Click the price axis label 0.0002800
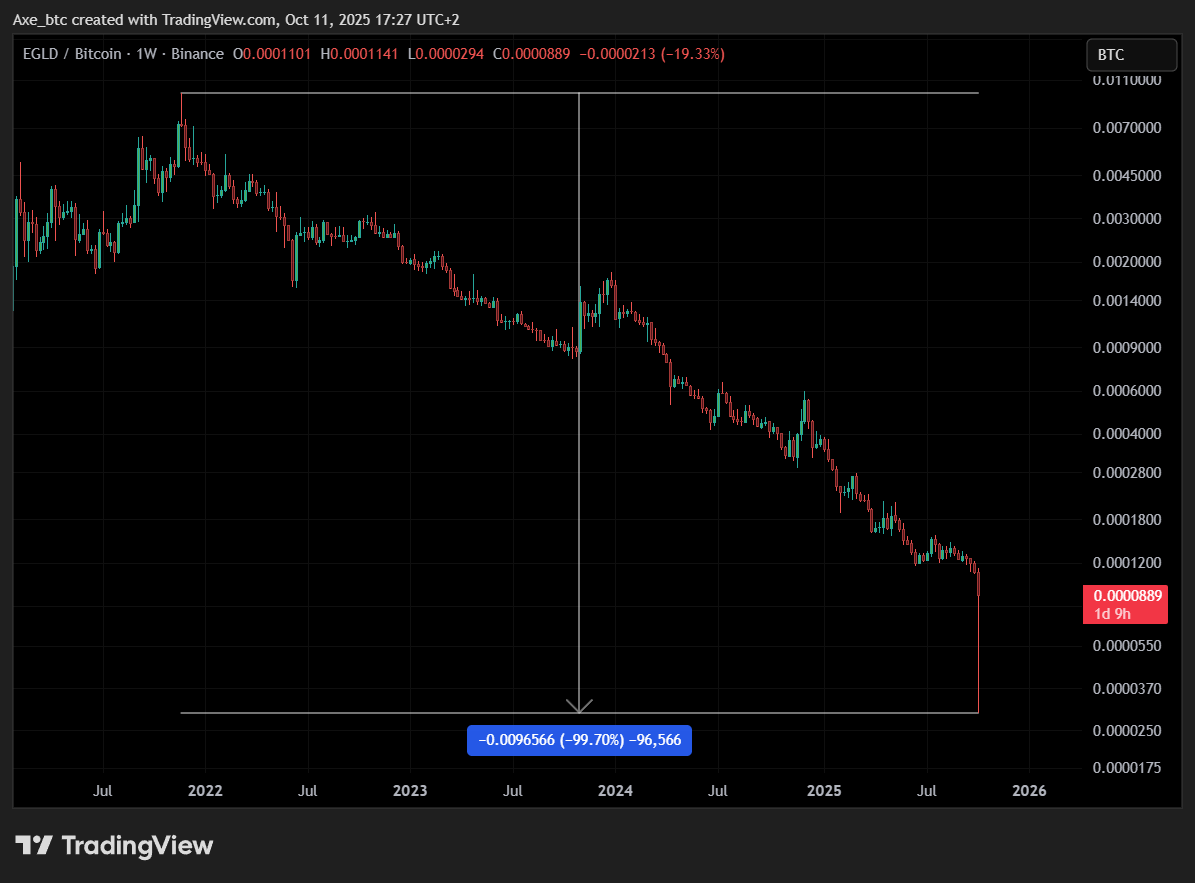Screen dimensions: 1195x883 click(x=1127, y=473)
